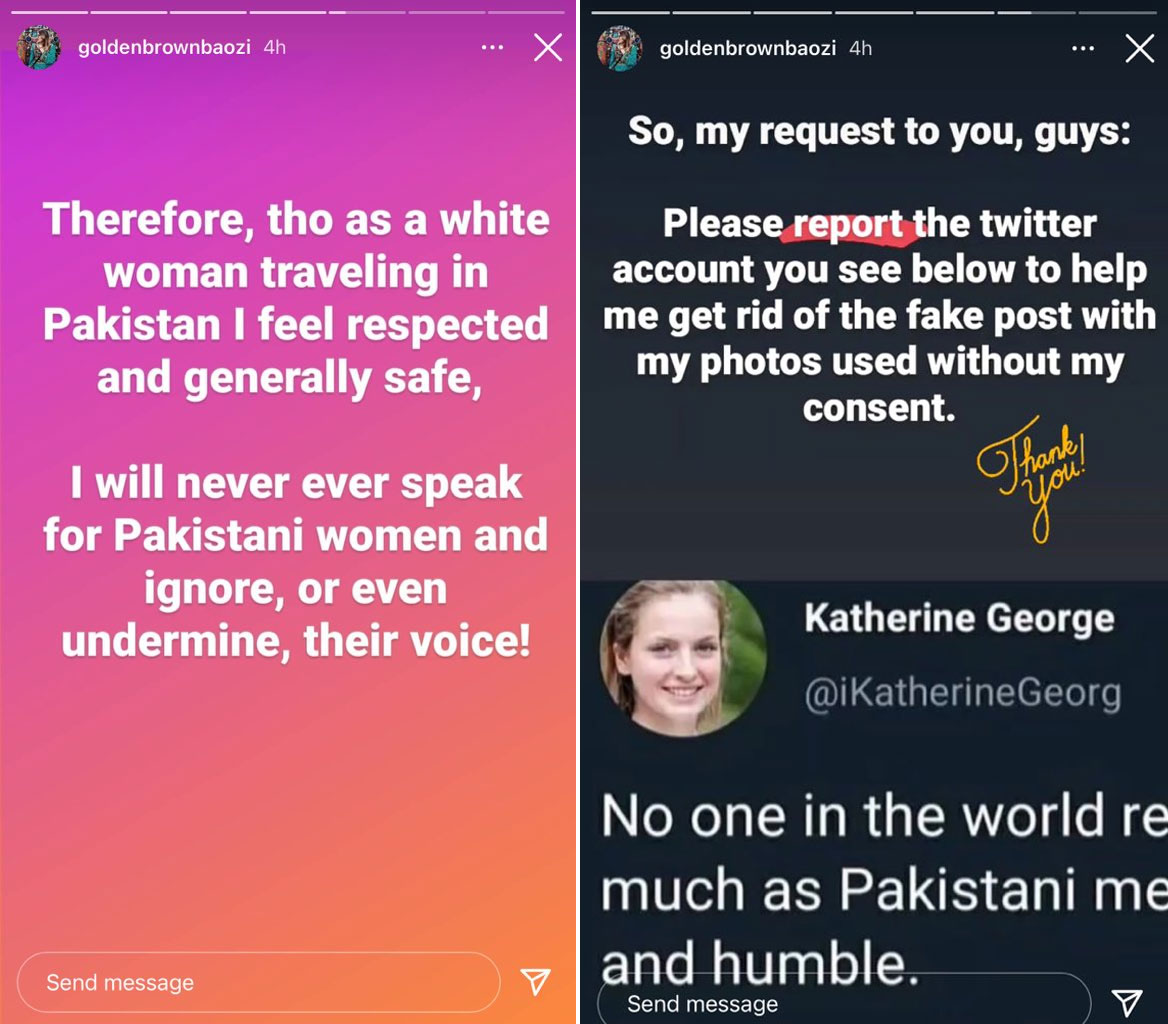Click the Katherine George display name

(x=959, y=618)
